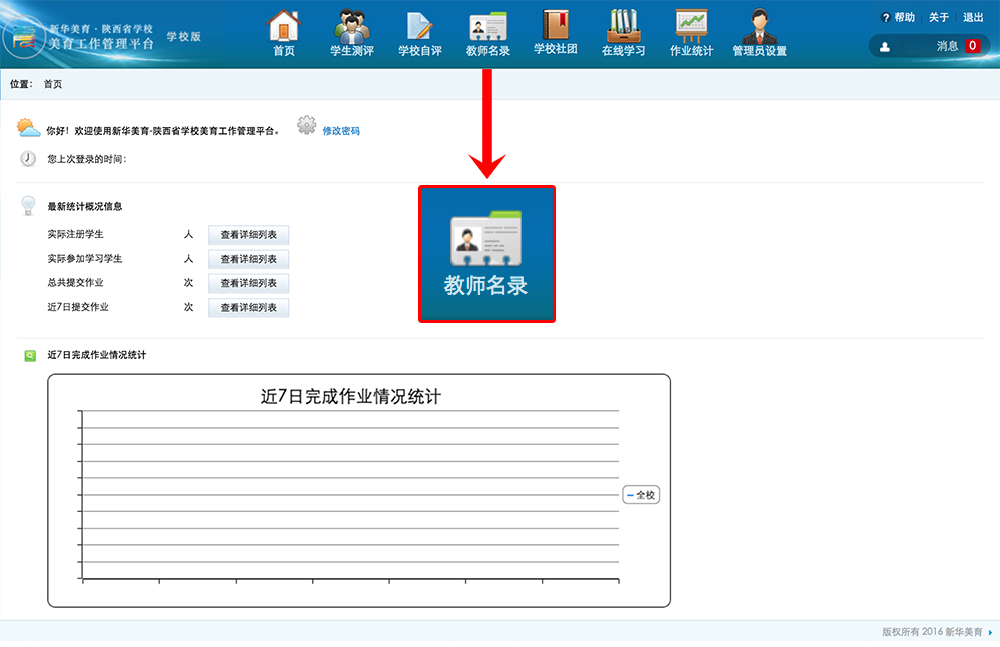Image resolution: width=1000 pixels, height=647 pixels.
Task: Open 在线学习 online learning icon
Action: 623,26
